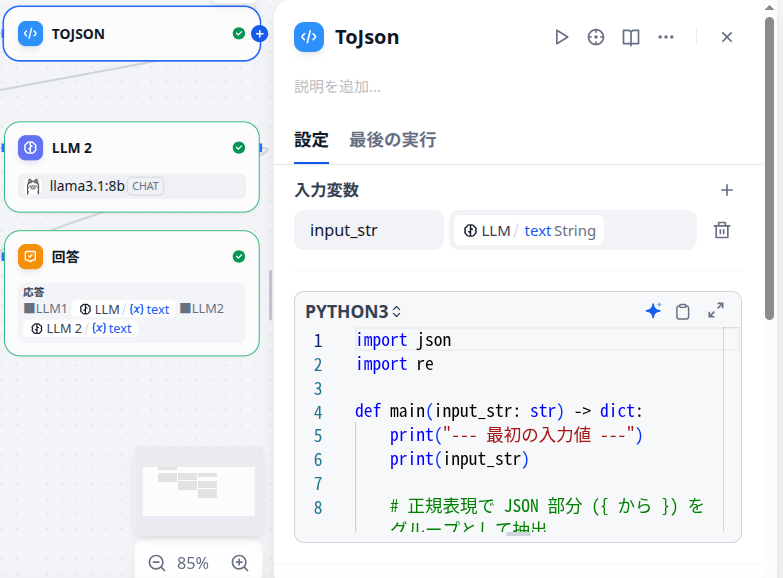This screenshot has height=578, width=783.
Task: Switch to the 最後の実行 tab
Action: click(x=392, y=140)
